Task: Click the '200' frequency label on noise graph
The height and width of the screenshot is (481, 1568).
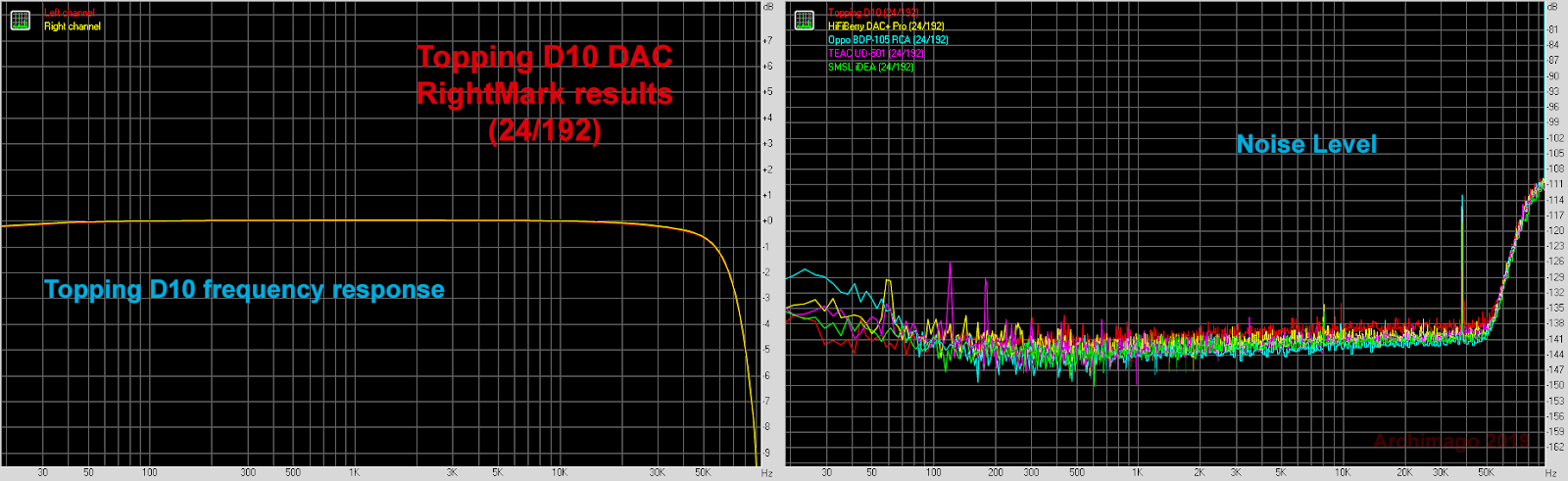Action: click(x=996, y=472)
